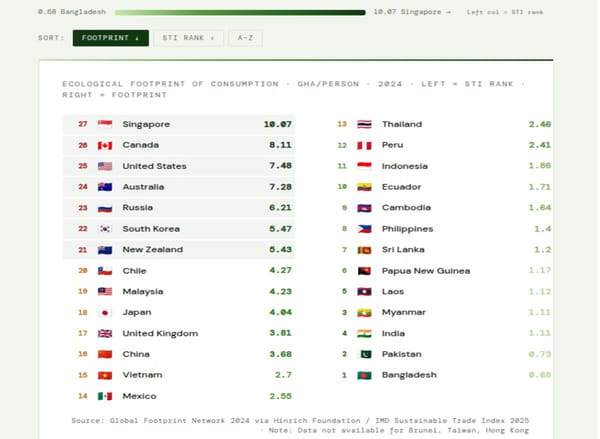Select the Mexico country name
This screenshot has width=600, height=439.
pyautogui.click(x=139, y=396)
